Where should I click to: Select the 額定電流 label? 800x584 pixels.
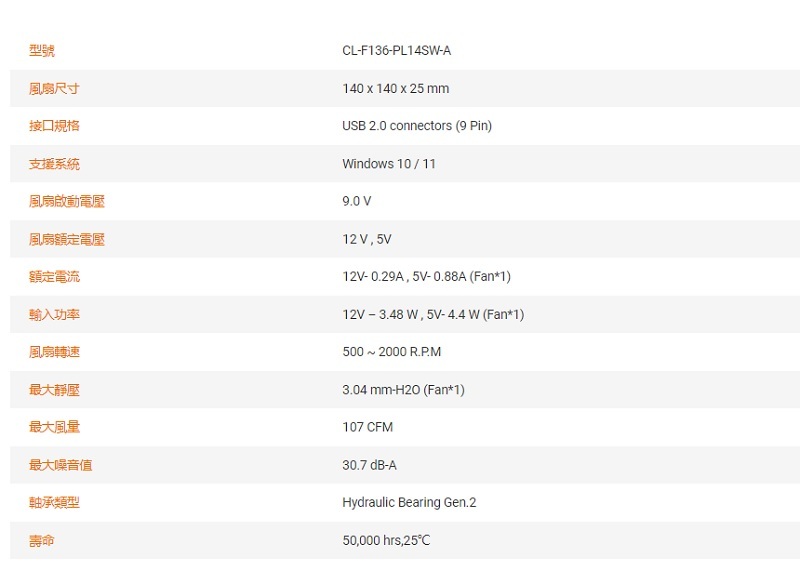click(x=54, y=277)
